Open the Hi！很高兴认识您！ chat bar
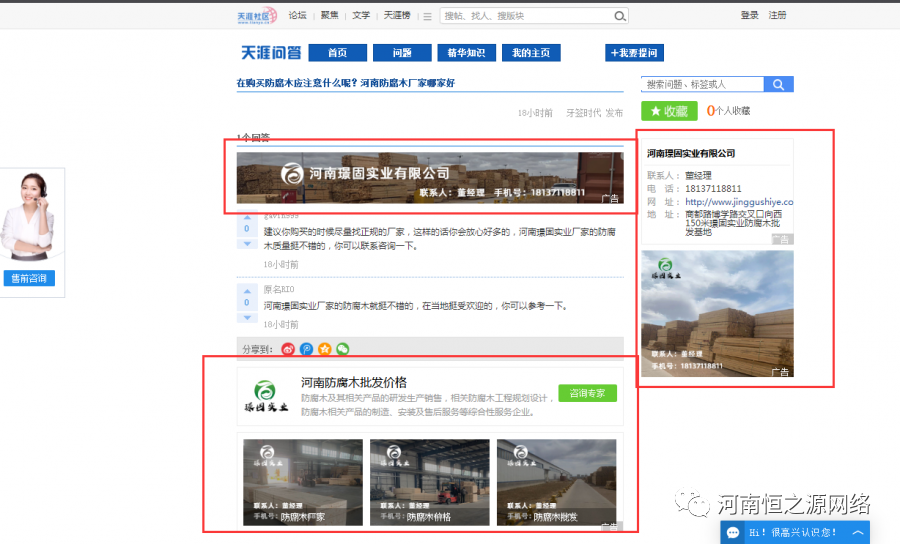 (795, 533)
